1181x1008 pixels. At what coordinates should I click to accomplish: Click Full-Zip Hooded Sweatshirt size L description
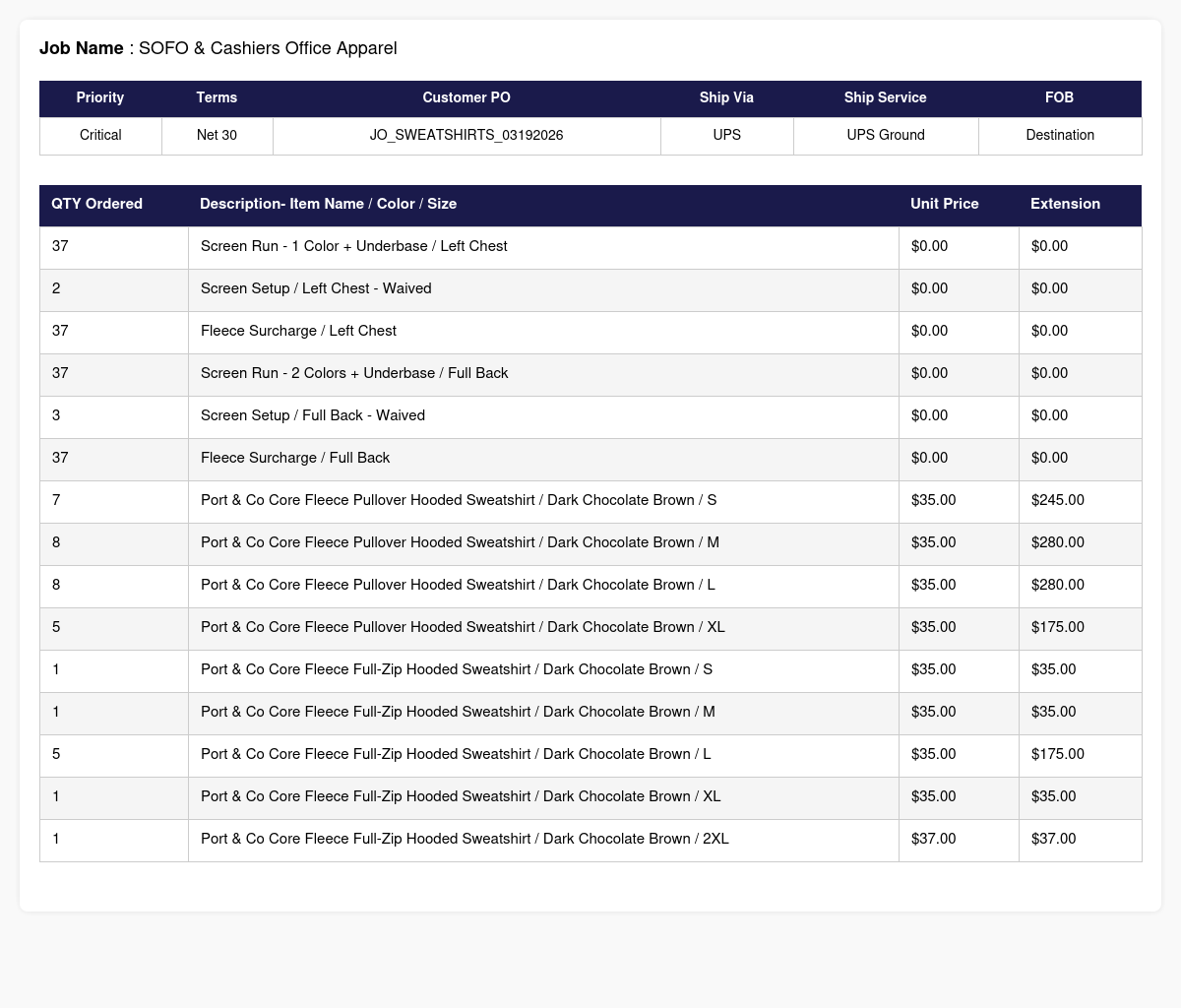pos(456,754)
